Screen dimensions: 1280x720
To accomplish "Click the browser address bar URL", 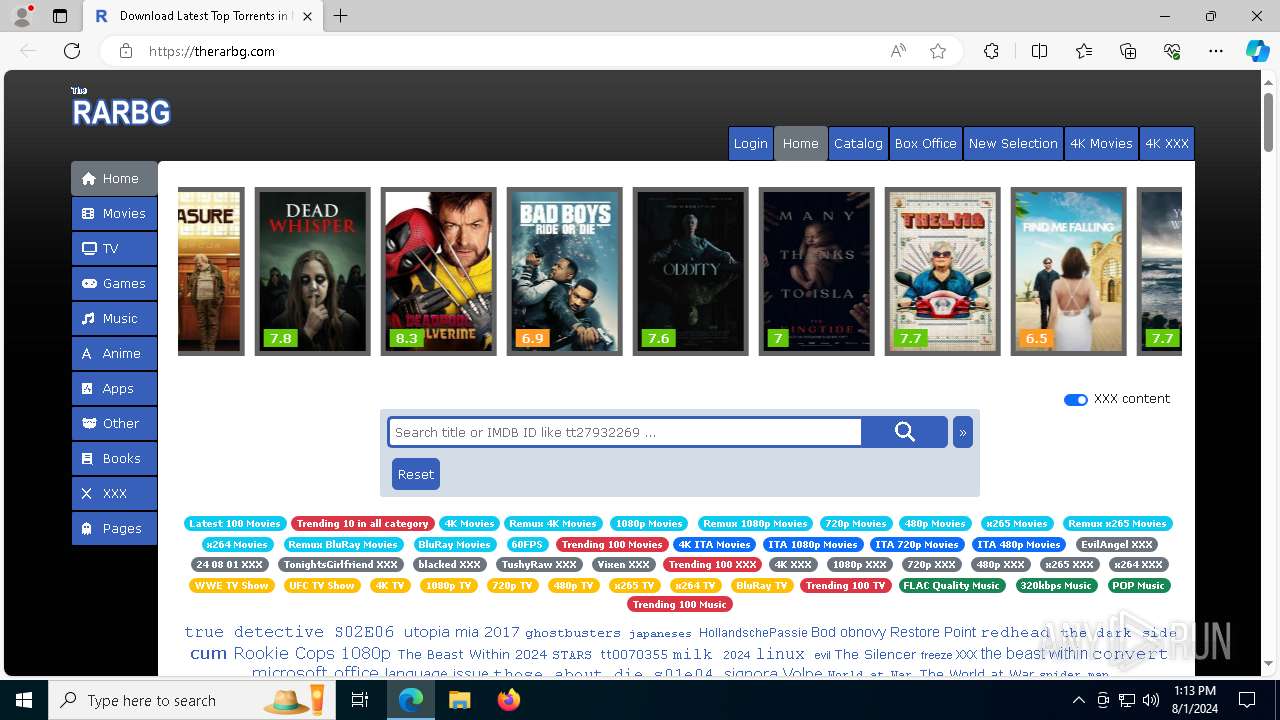I will pos(211,51).
